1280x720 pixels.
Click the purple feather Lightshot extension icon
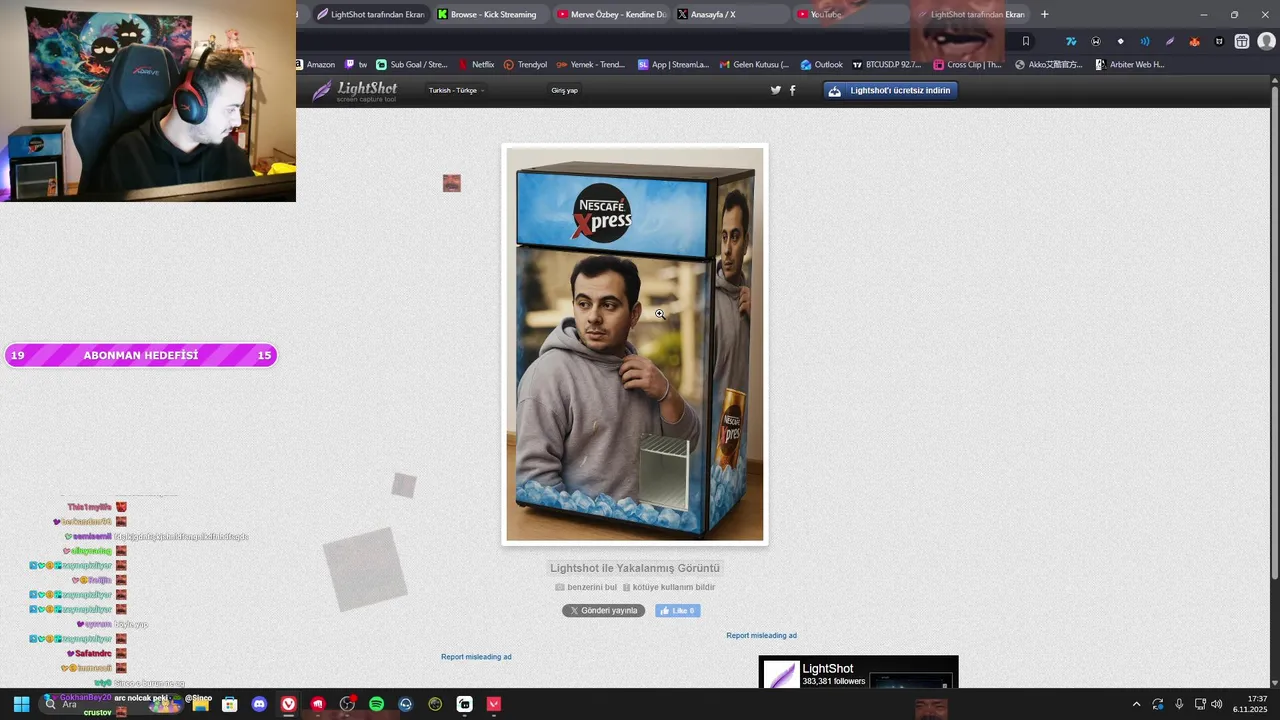(1170, 41)
